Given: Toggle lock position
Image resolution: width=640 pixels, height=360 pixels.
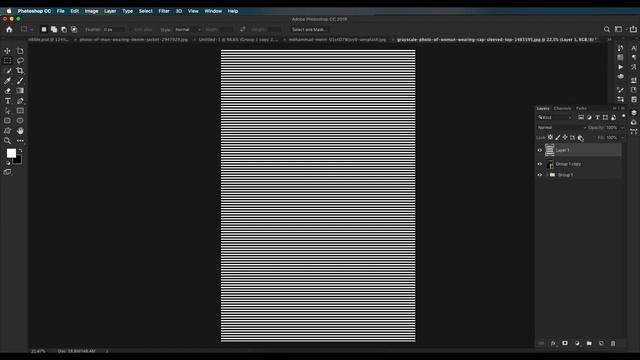Looking at the screenshot, I should pos(565,138).
